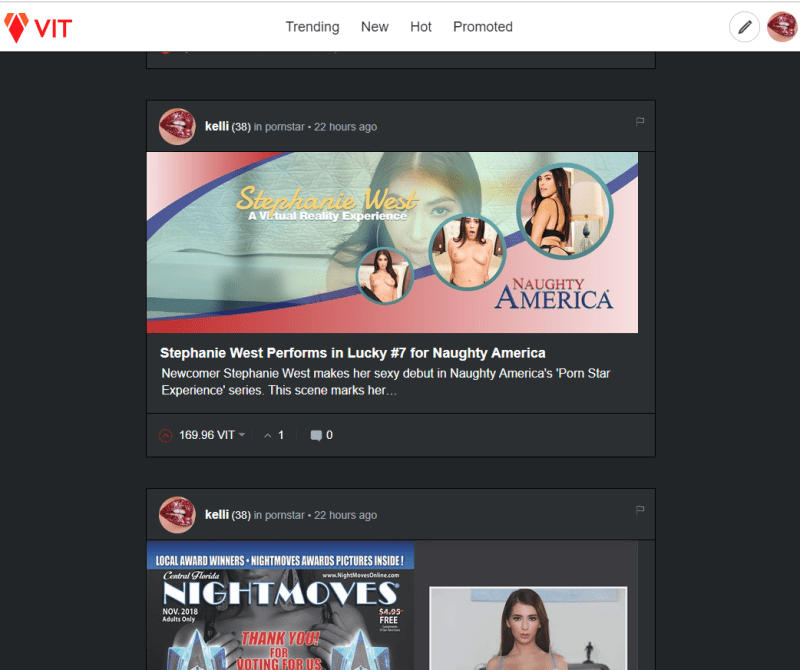The image size is (800, 670).
Task: Upvote the post using the red circle arrow icon
Action: (165, 435)
